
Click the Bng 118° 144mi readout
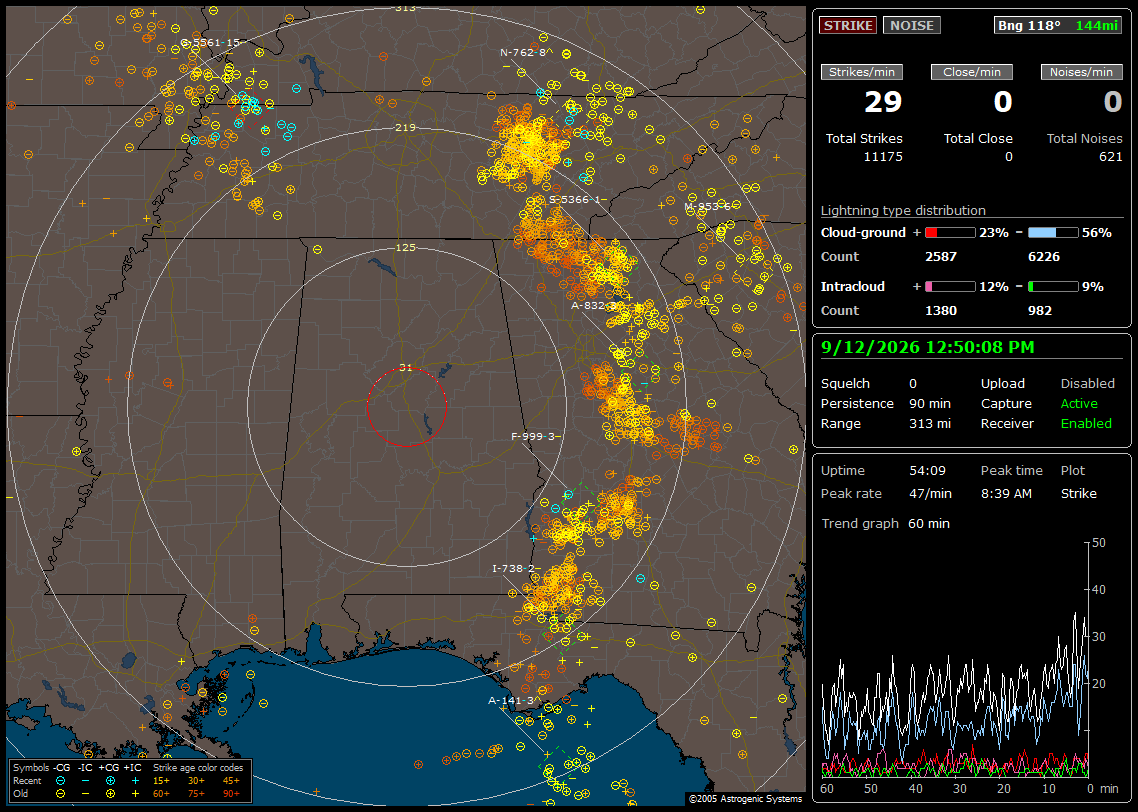[1057, 25]
